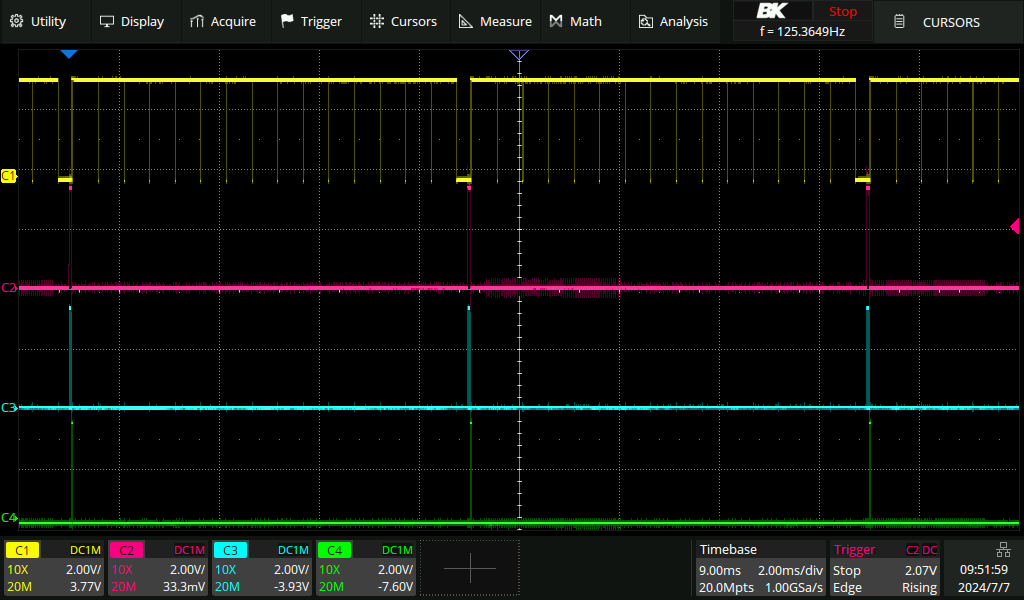Click the C3 offset value -3.93V
This screenshot has width=1024, height=600.
click(291, 586)
